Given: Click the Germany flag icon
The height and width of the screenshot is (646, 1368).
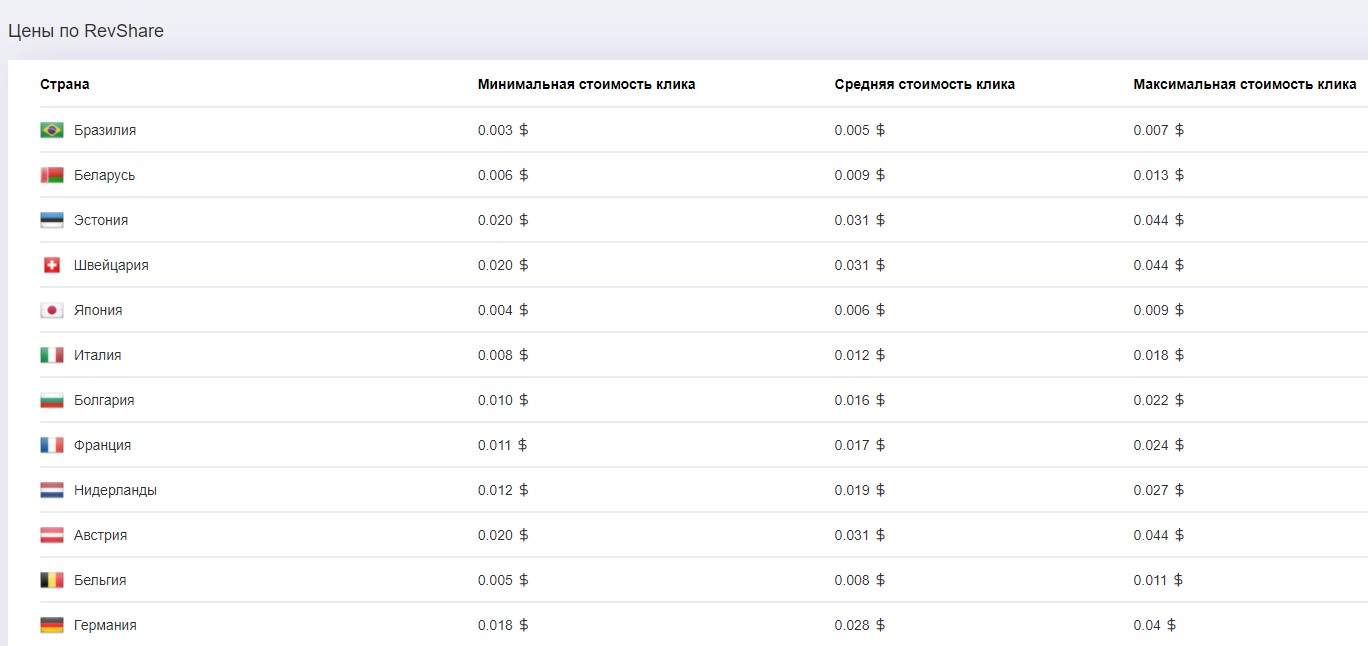Looking at the screenshot, I should pos(52,625).
